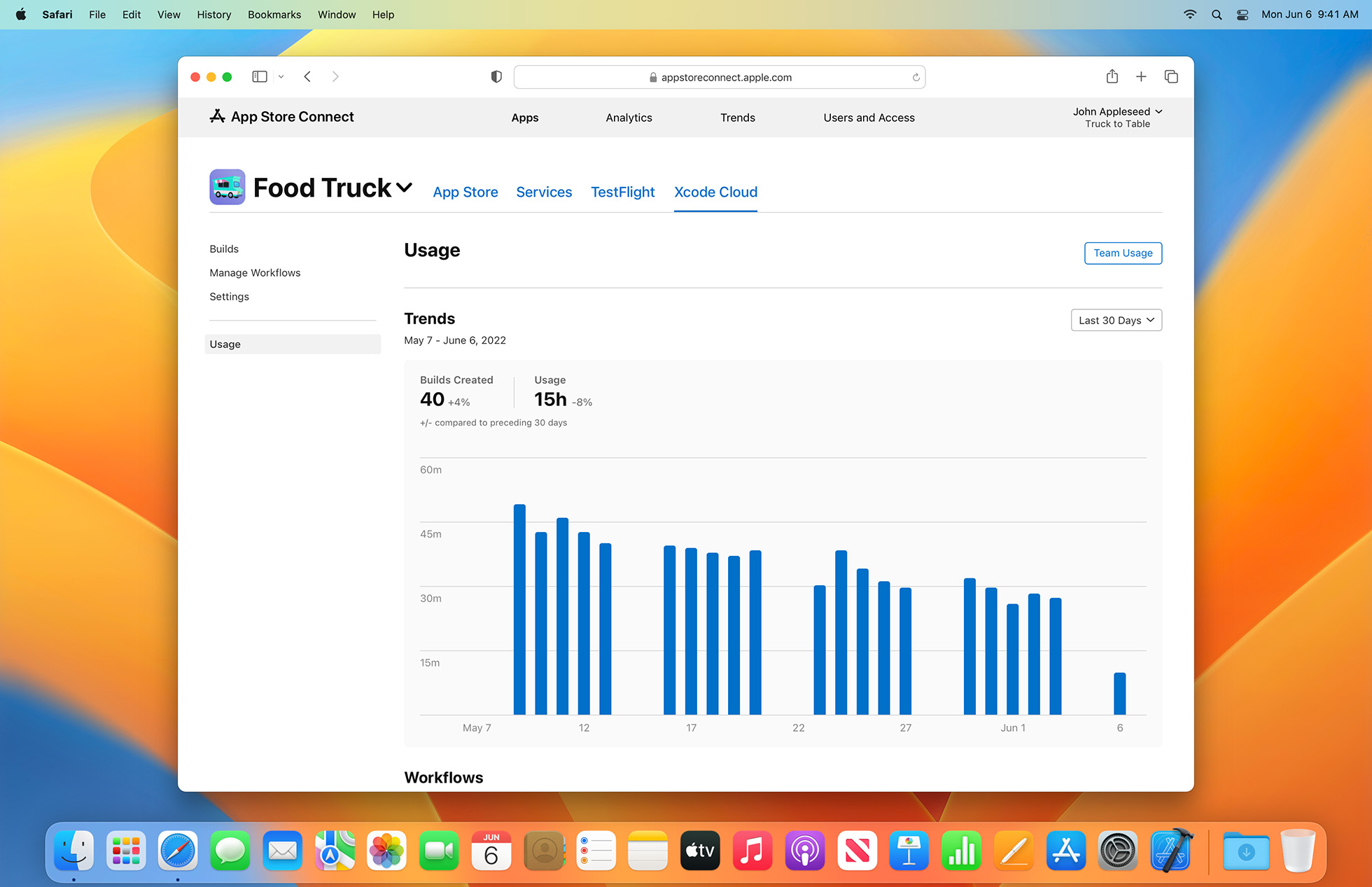
Task: Toggle the Safari sidebar icon
Action: pyautogui.click(x=260, y=77)
